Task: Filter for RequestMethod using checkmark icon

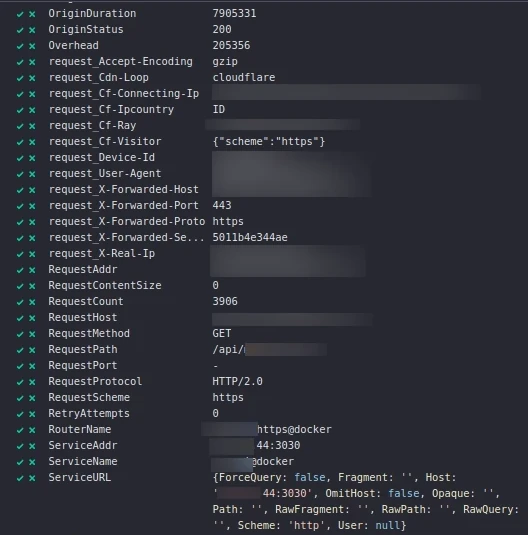Action: click(x=20, y=334)
